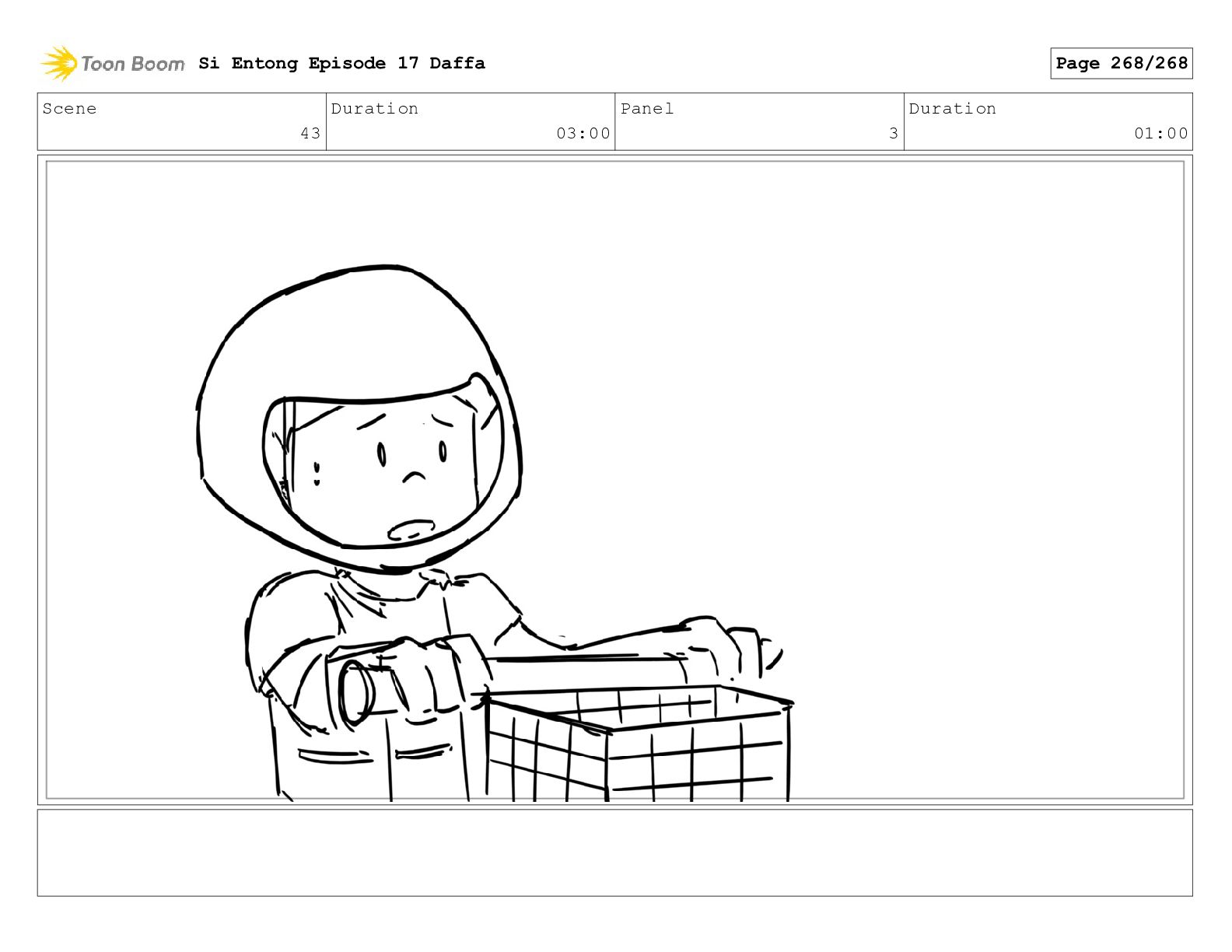Click the 'Panel' header label
Image resolution: width=1232 pixels, height=952 pixels.
tap(647, 109)
